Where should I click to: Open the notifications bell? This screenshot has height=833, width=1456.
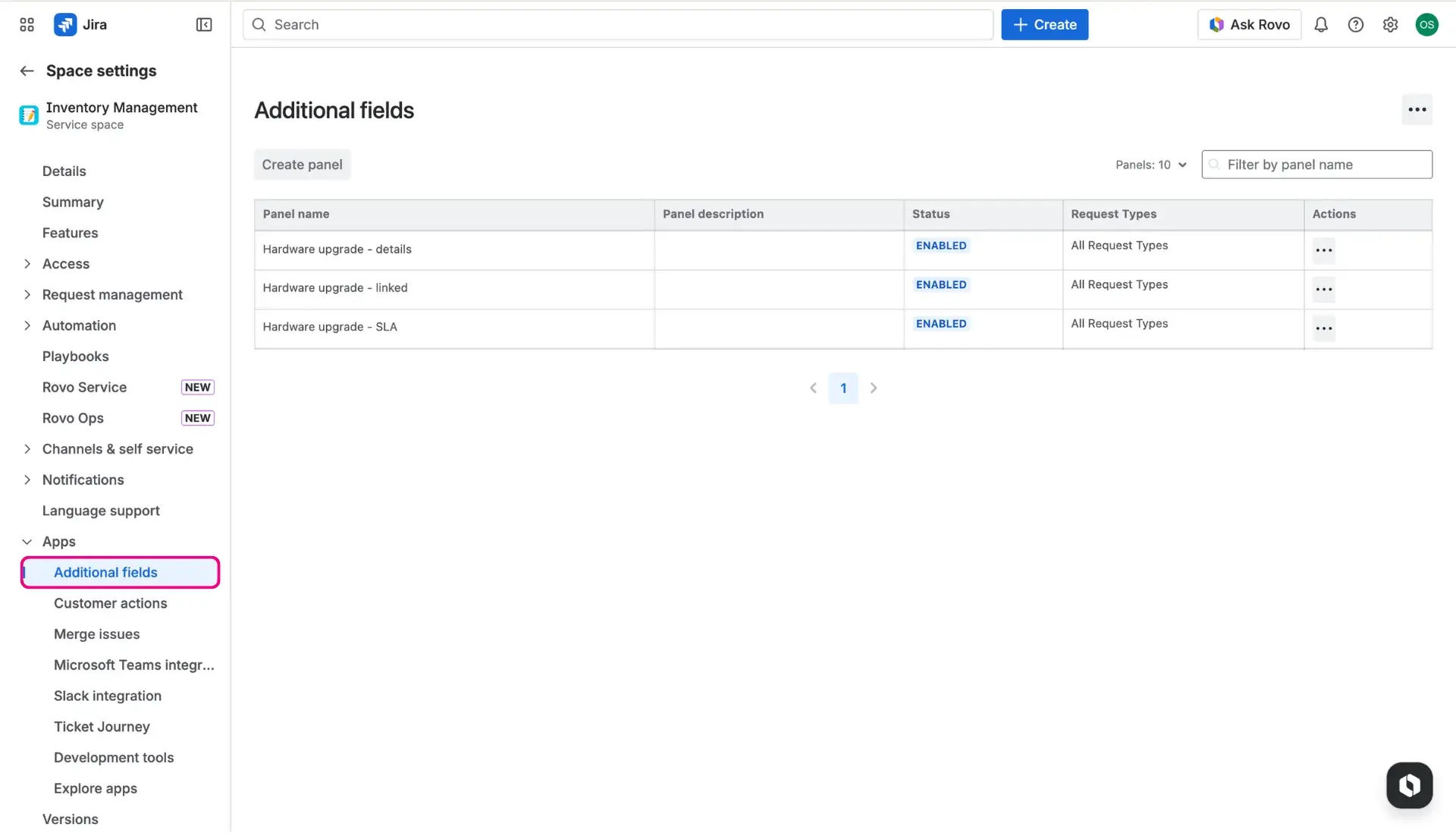pos(1321,24)
